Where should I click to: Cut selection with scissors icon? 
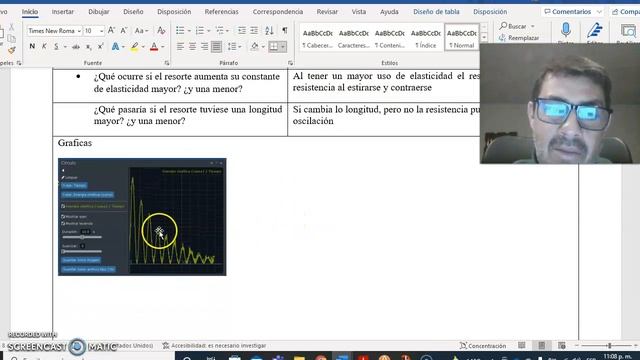pos(11,27)
